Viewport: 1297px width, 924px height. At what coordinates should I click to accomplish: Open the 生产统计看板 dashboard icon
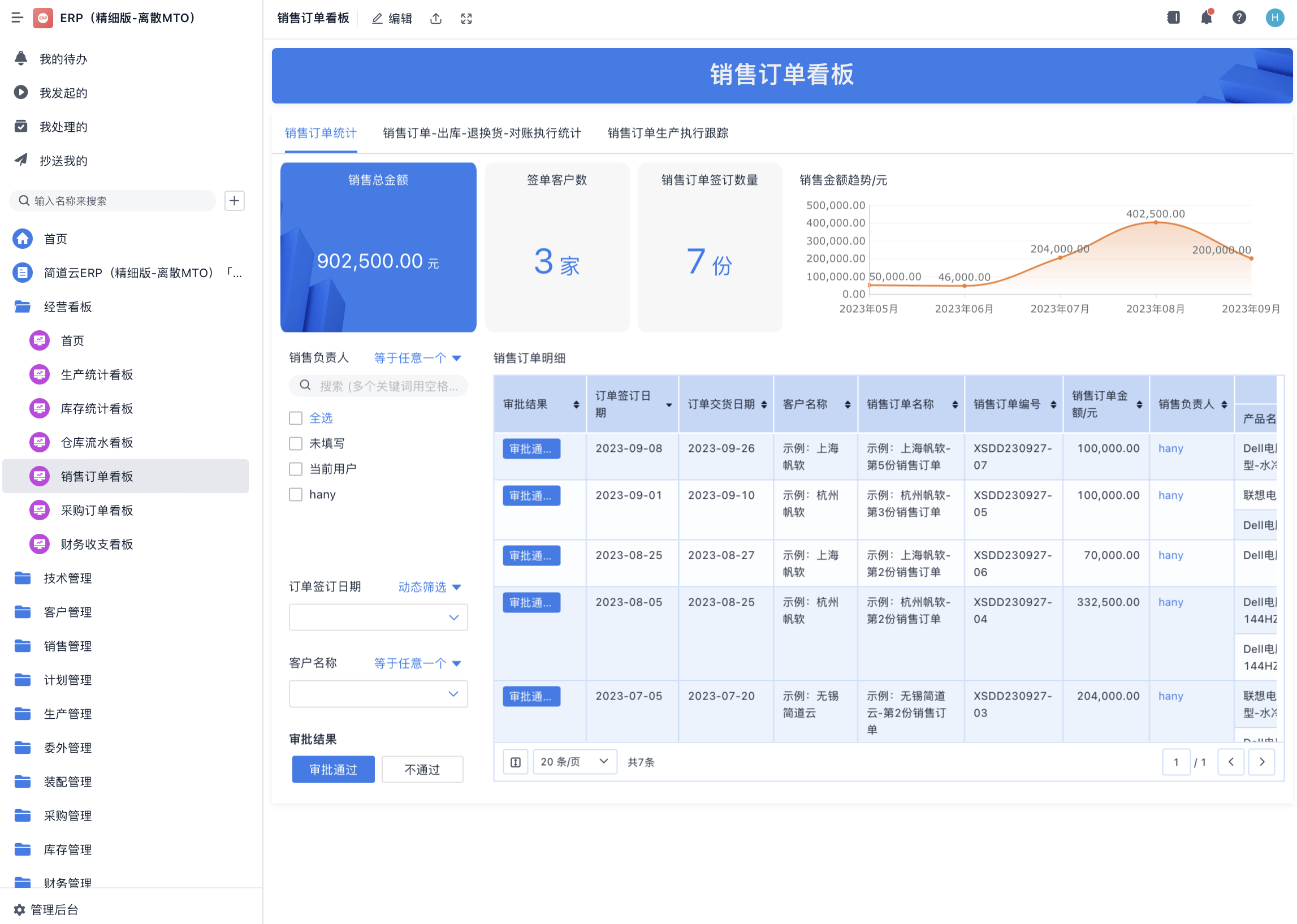tap(39, 374)
